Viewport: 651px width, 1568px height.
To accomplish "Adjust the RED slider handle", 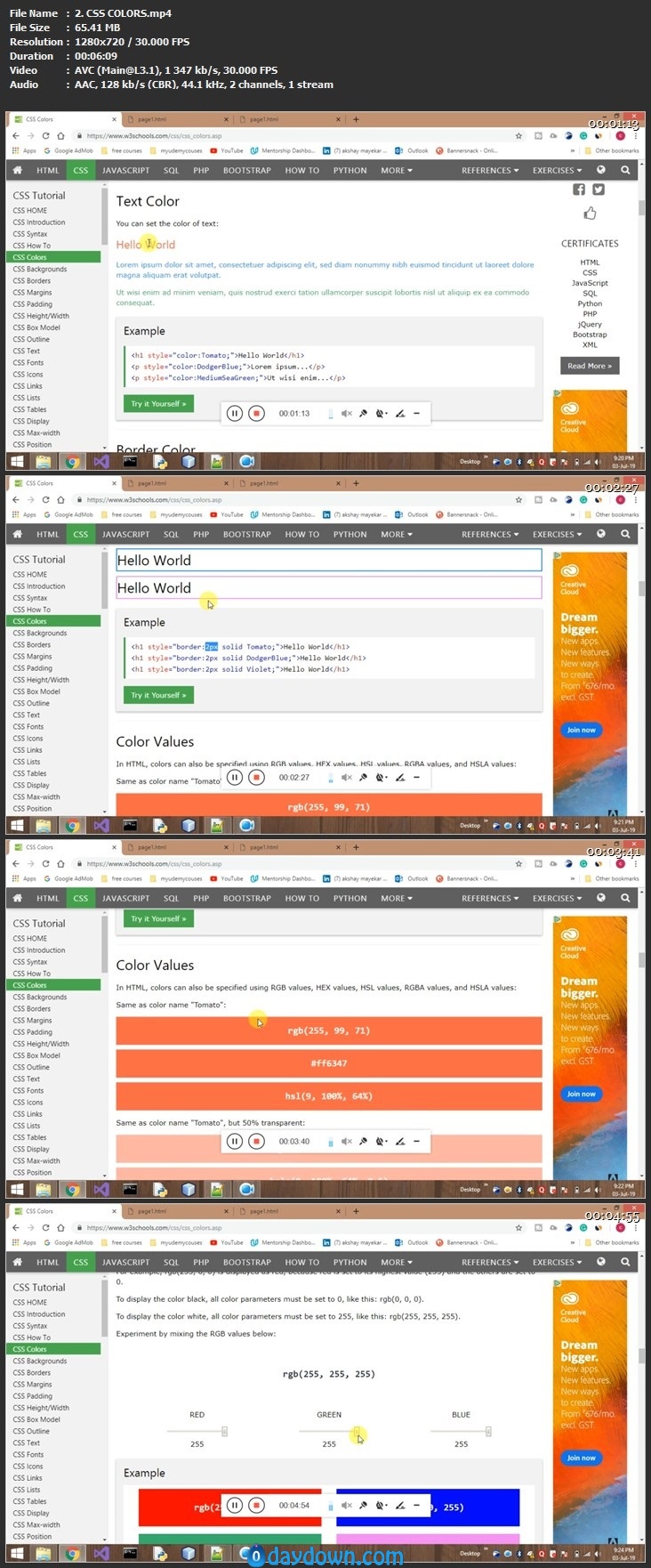I will (224, 1432).
